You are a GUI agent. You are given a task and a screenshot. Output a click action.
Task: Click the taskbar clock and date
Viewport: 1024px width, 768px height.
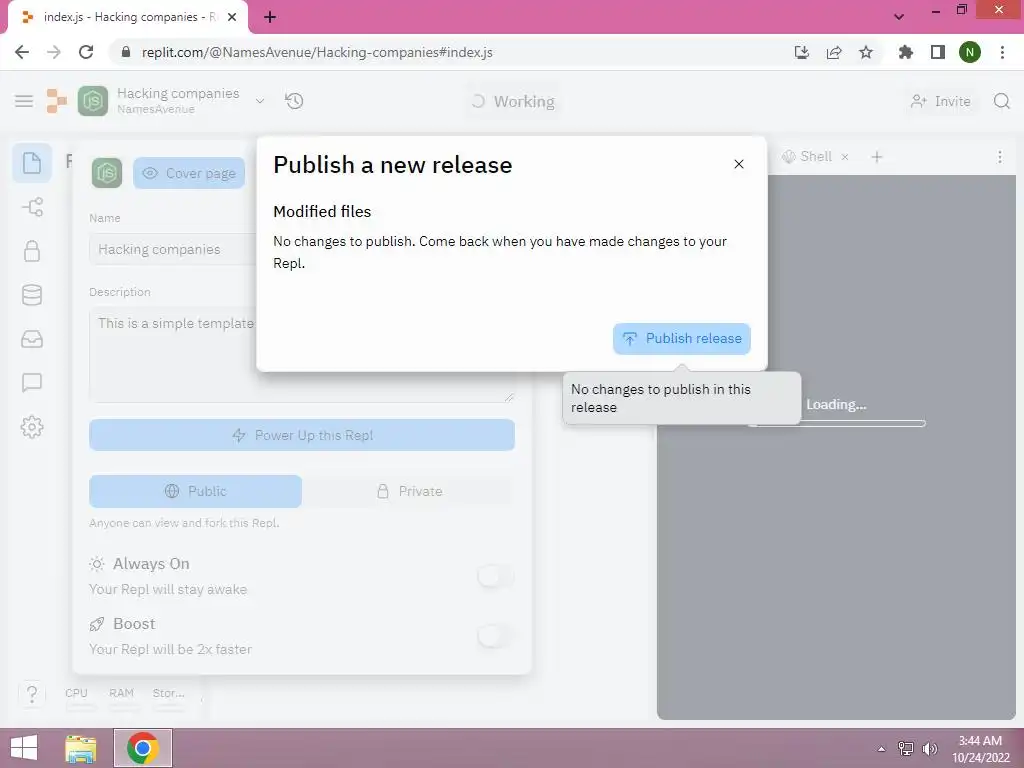(x=980, y=749)
